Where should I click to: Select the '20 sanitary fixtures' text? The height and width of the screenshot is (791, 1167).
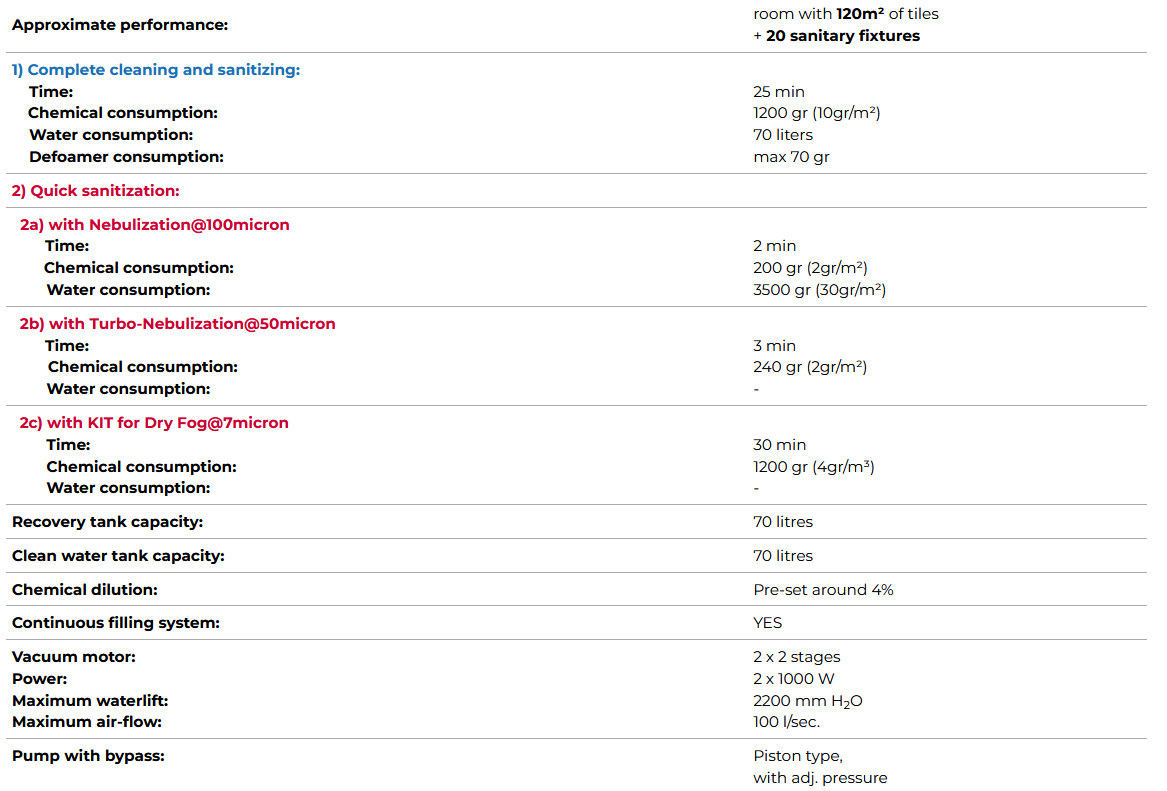coord(842,36)
